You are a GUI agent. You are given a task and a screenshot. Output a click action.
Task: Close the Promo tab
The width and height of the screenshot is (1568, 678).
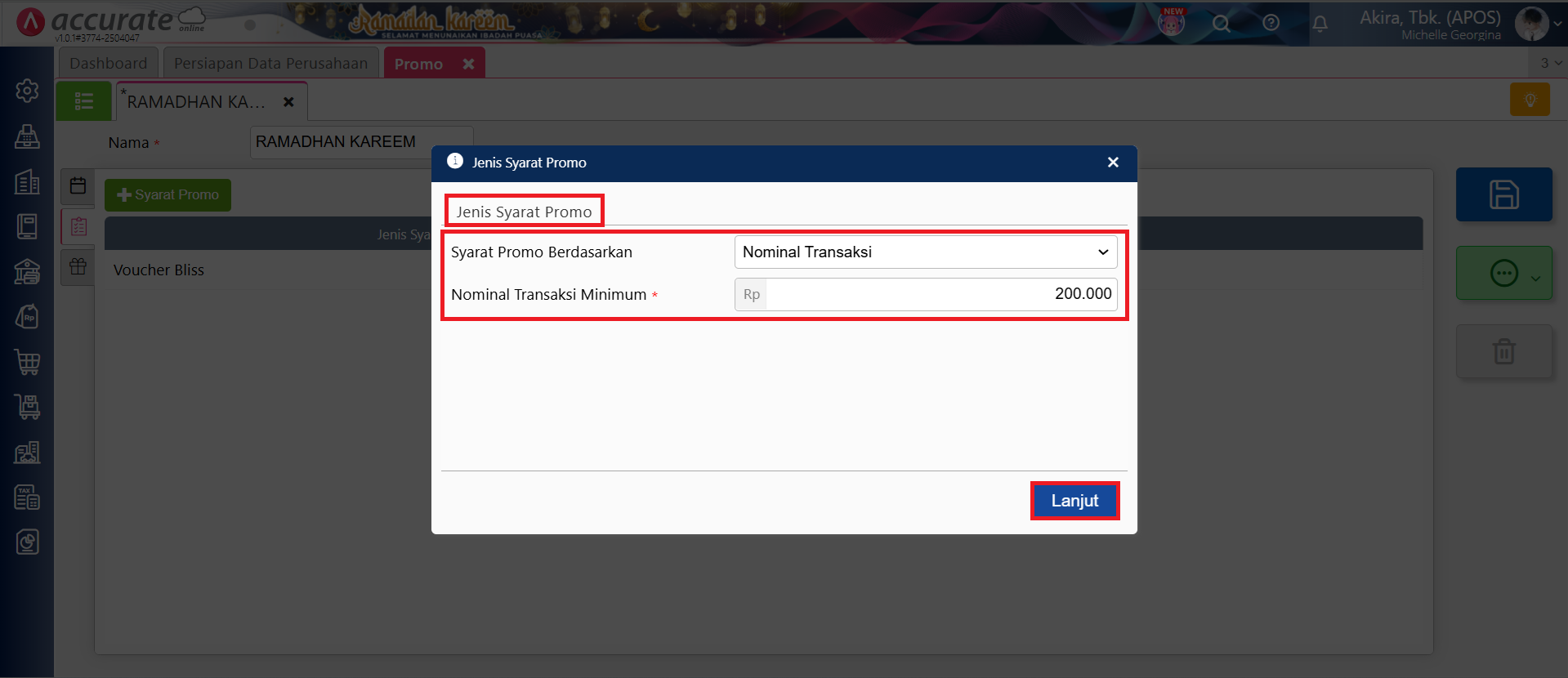click(468, 64)
